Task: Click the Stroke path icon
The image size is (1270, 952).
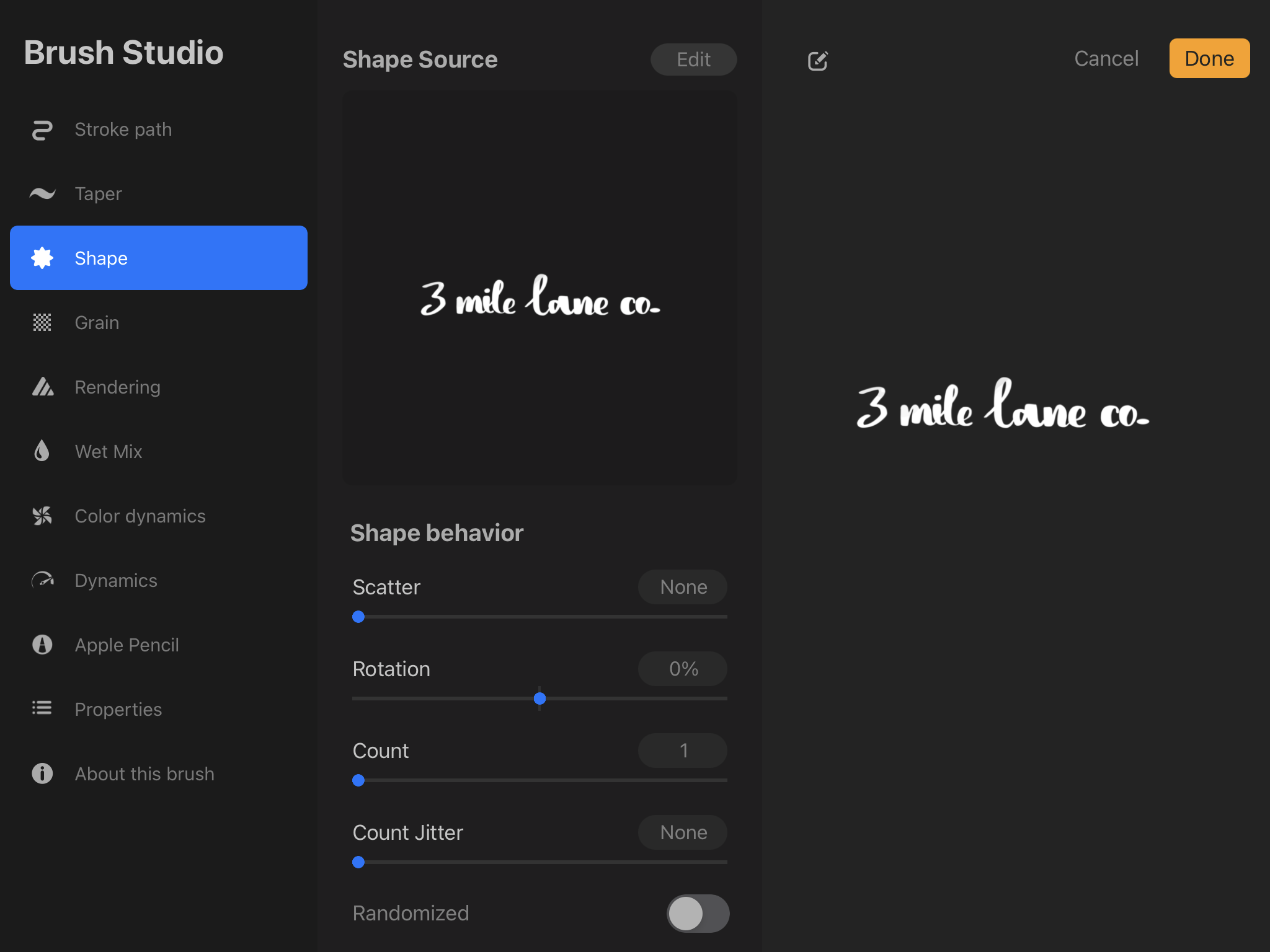Action: pos(42,130)
